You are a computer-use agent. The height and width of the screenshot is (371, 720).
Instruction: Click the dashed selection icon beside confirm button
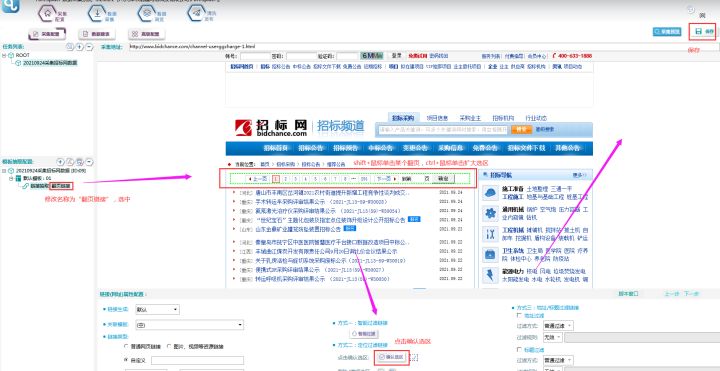click(414, 357)
